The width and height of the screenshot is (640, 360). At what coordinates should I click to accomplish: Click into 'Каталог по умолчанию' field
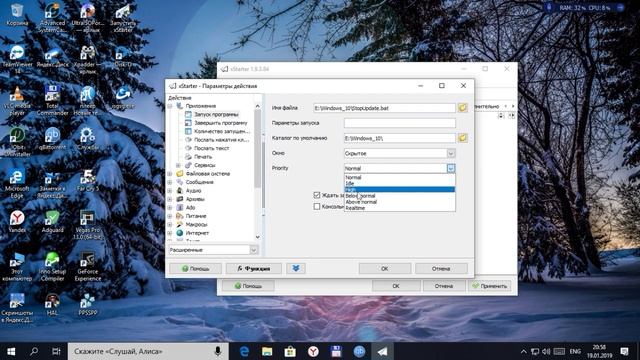coord(400,138)
